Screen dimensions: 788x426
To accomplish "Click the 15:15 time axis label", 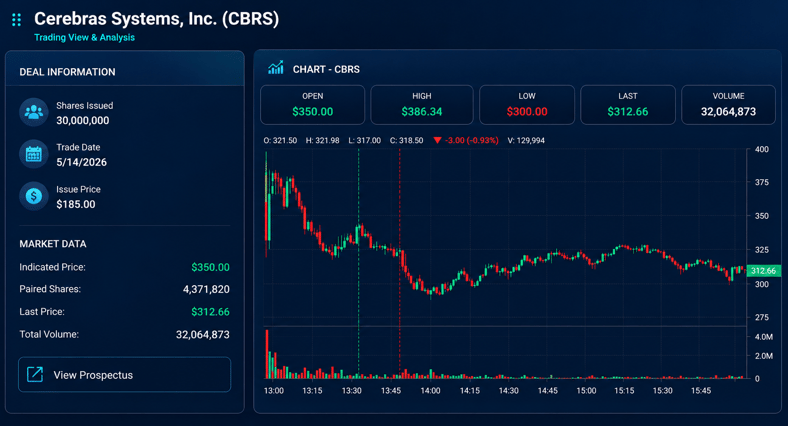I will (624, 390).
